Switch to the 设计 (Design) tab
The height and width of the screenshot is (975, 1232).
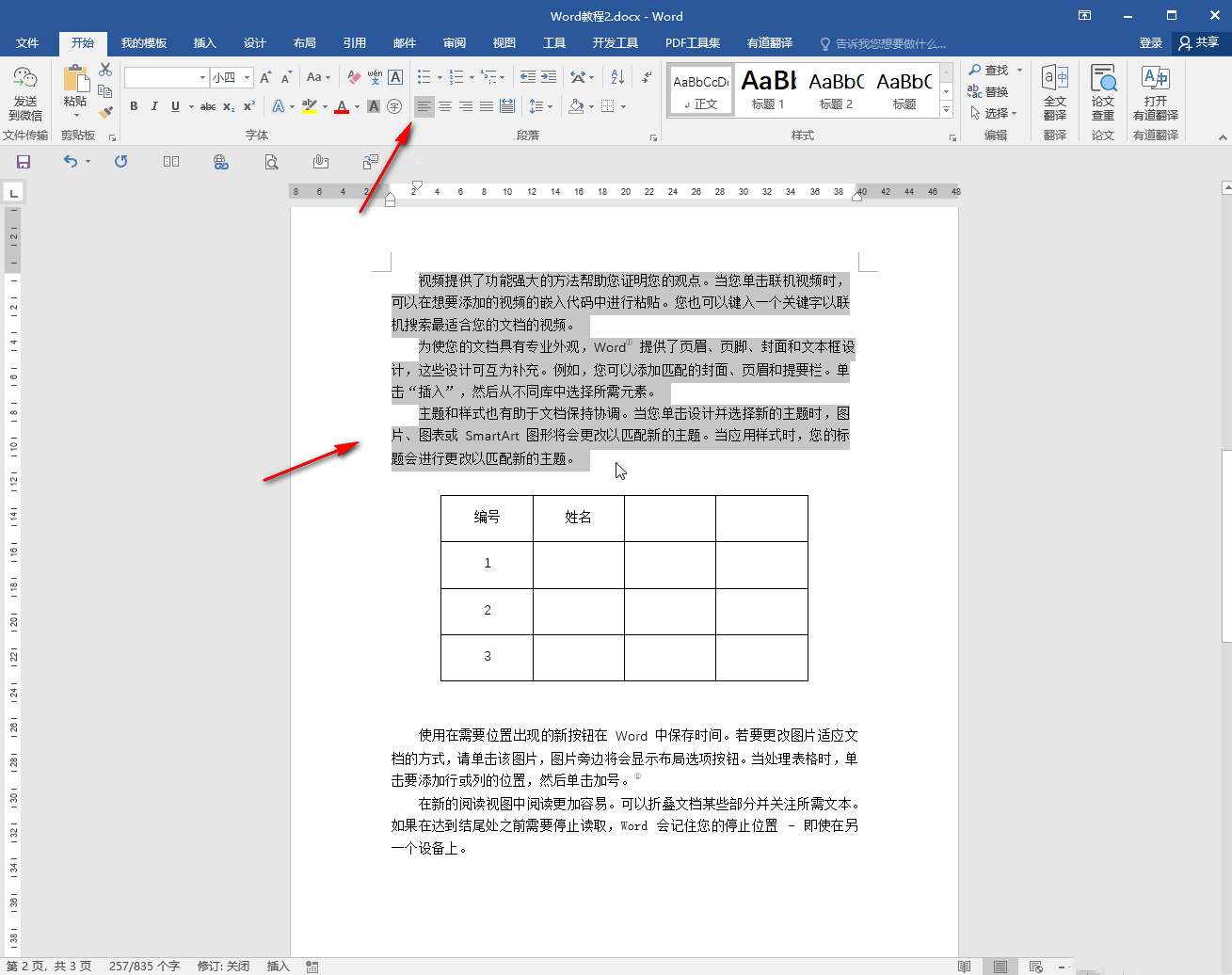tap(254, 43)
